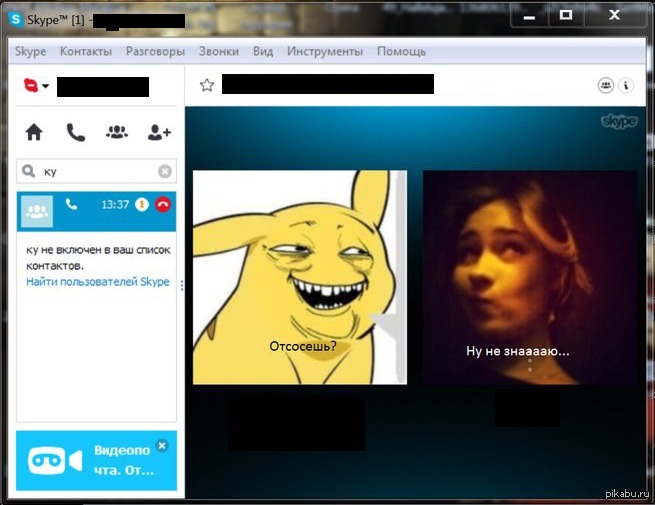
Task: Open the call phones dial pad icon
Action: pos(76,132)
